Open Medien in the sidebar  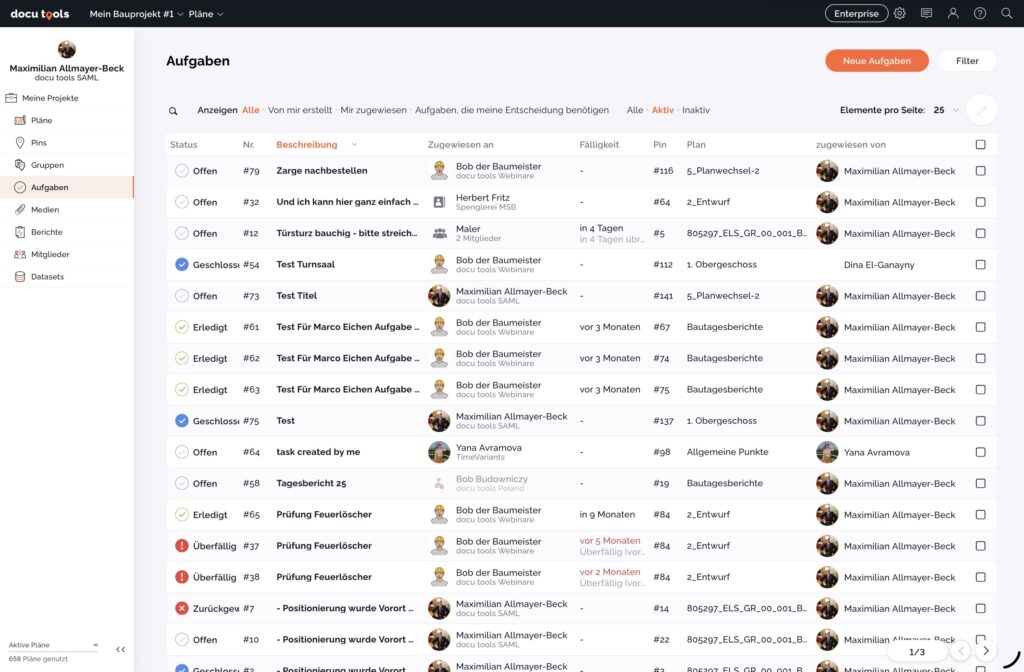pos(45,210)
